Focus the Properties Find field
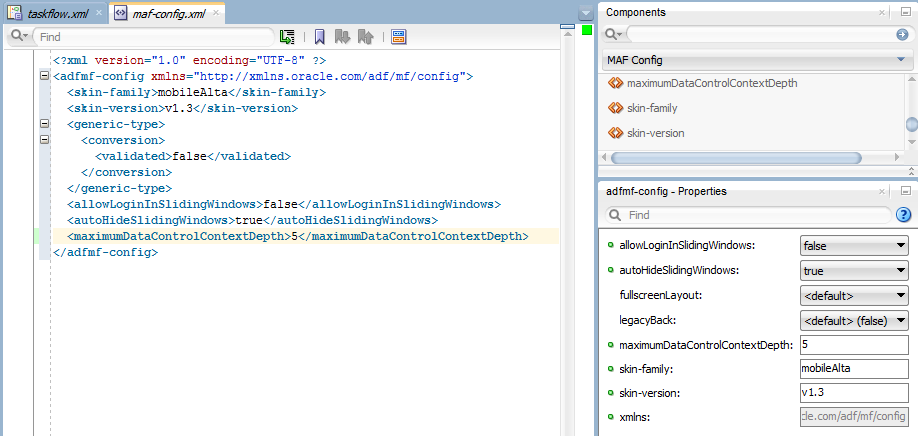 (x=748, y=215)
